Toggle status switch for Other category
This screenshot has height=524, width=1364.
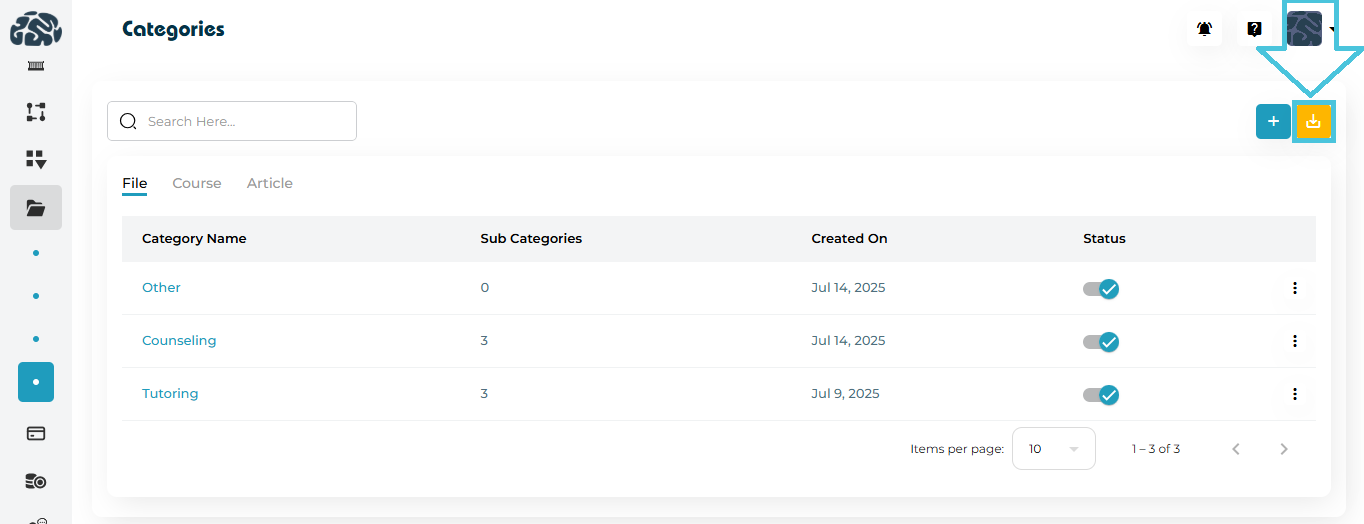[x=1101, y=289]
